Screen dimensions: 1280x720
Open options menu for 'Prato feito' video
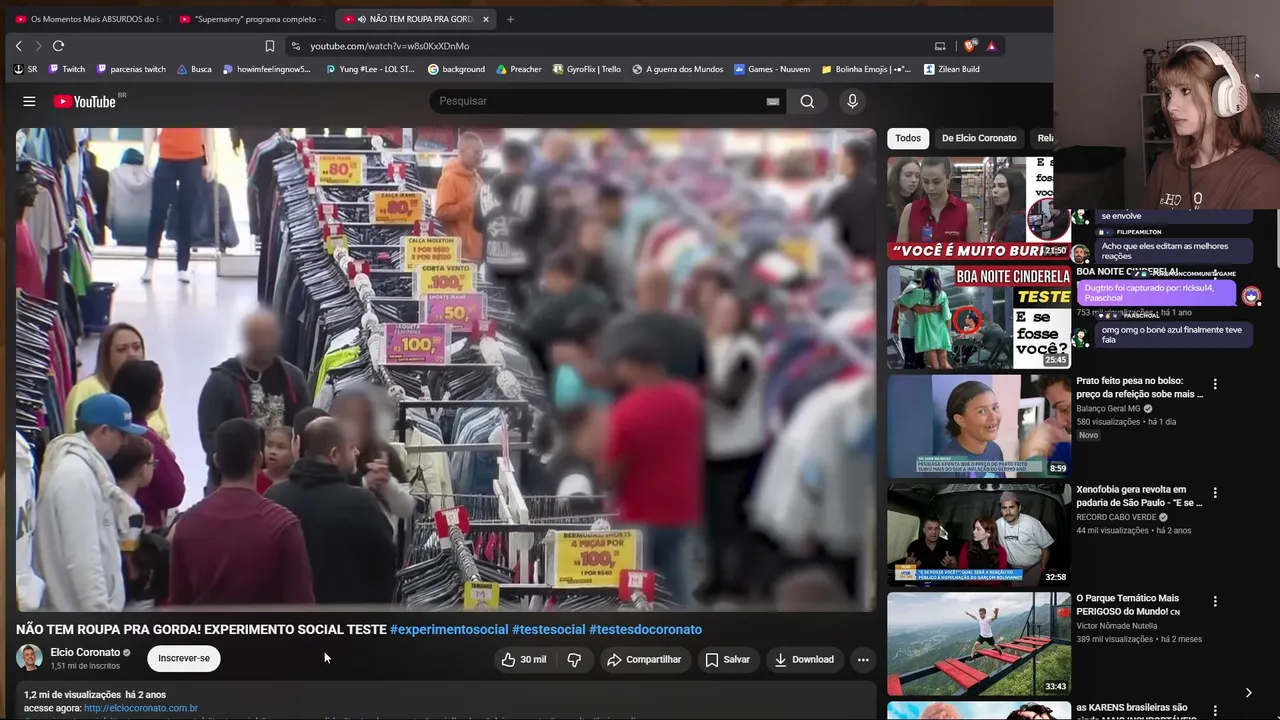(1215, 384)
